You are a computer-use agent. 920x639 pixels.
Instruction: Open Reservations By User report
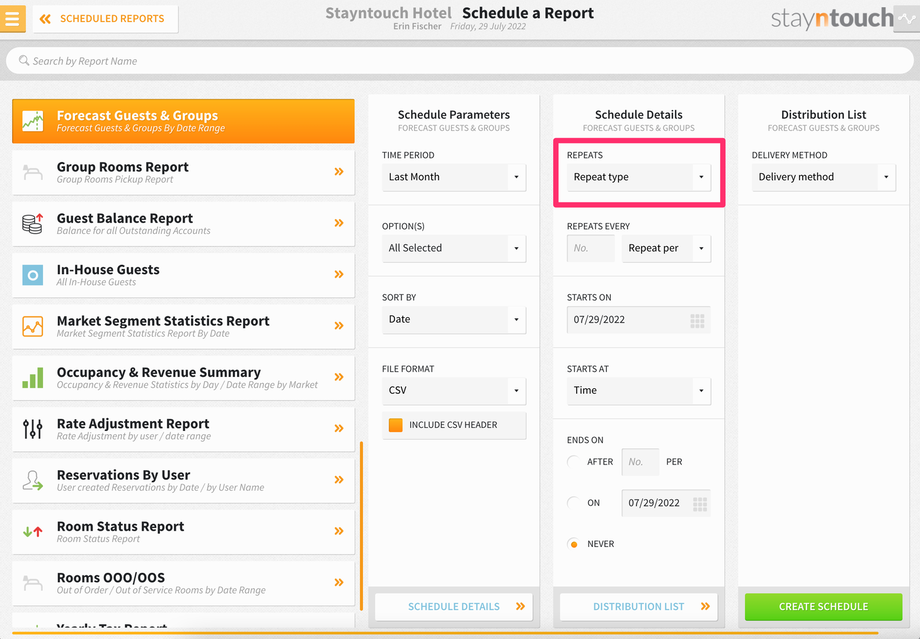[x=183, y=481]
